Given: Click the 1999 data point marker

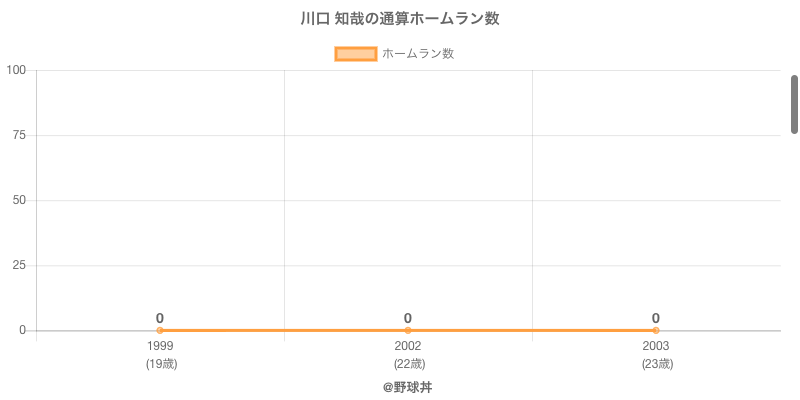Looking at the screenshot, I should pos(160,330).
